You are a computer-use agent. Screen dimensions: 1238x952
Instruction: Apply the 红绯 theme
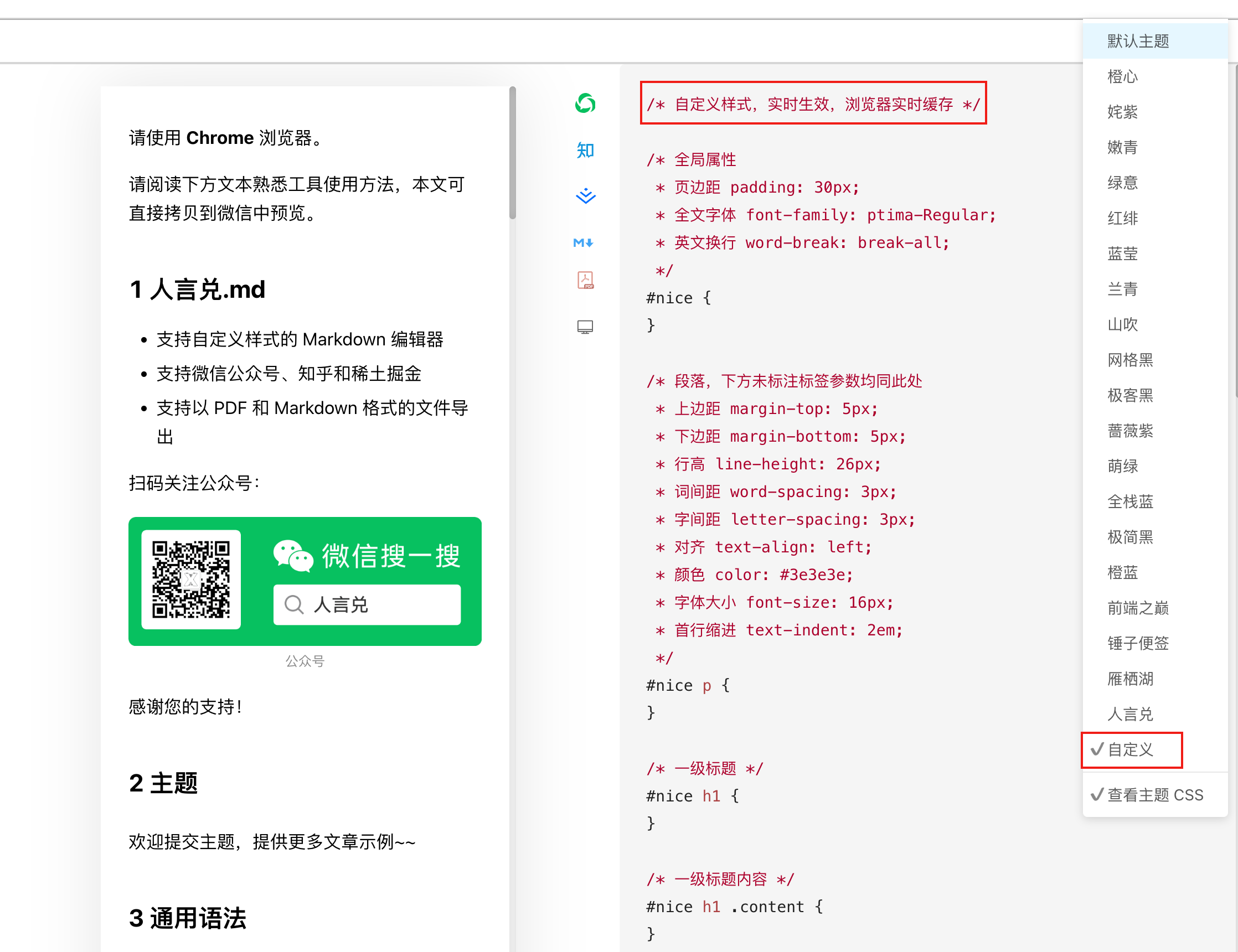coord(1155,218)
